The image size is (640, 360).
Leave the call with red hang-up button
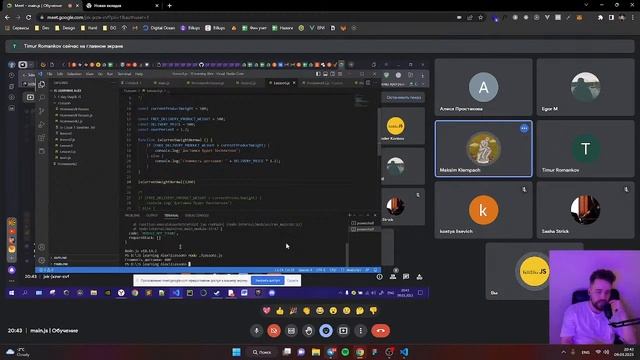coord(380,331)
